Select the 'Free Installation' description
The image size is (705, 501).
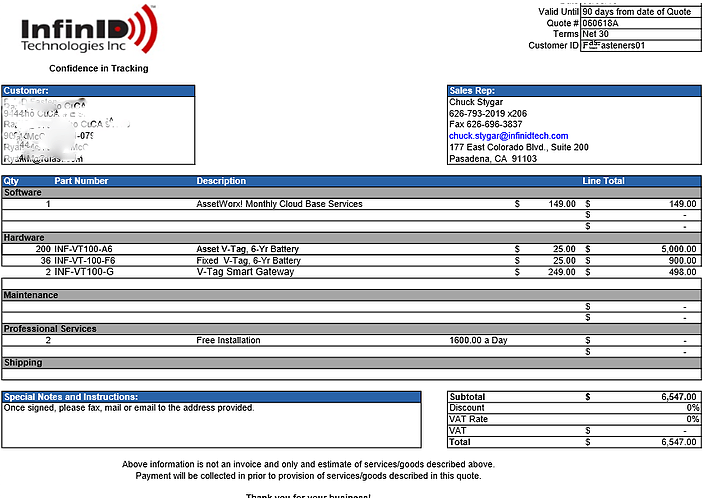(x=228, y=340)
